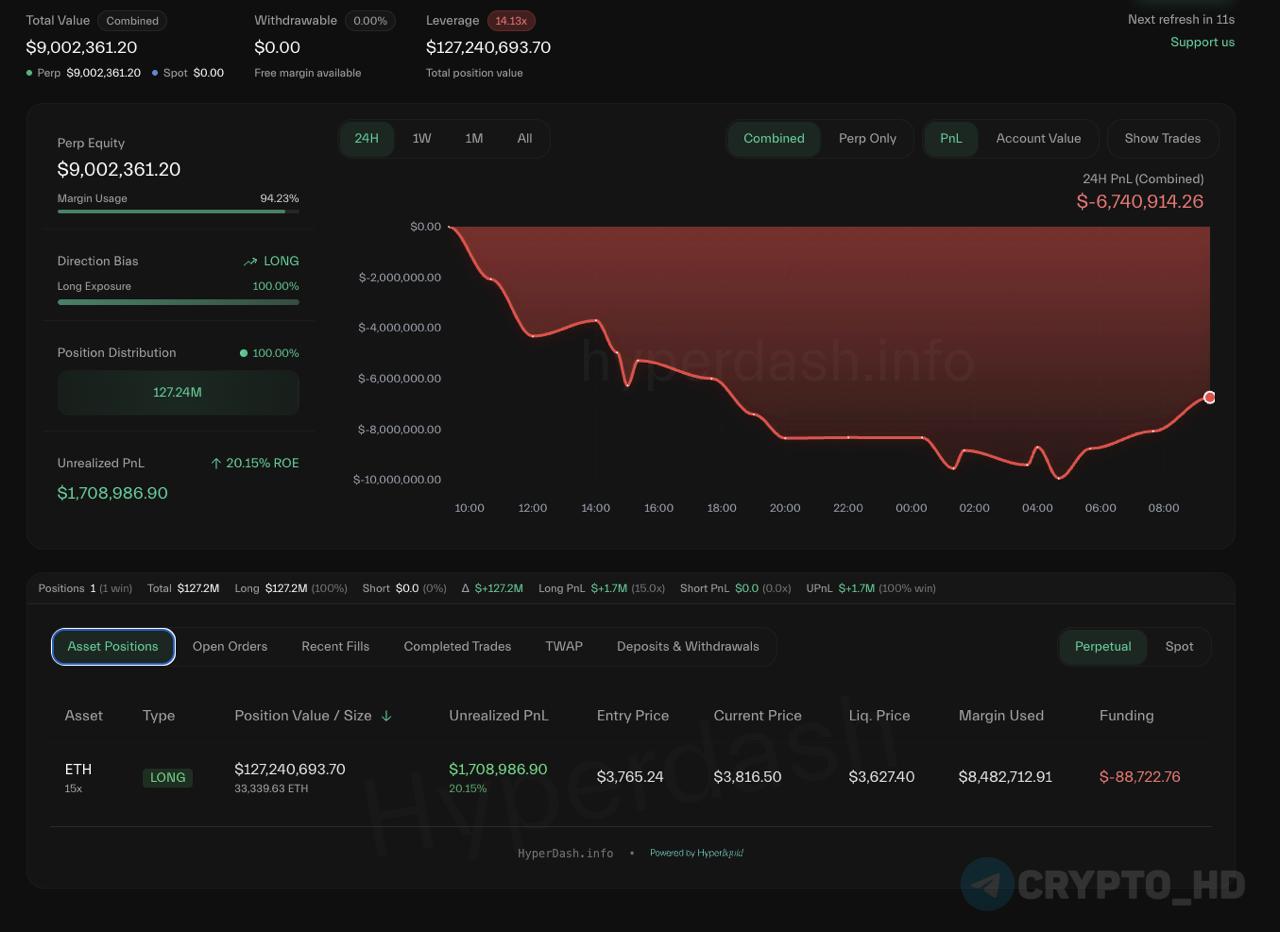Sort by Position Value / Size arrow
1280x932 pixels.
pyautogui.click(x=387, y=716)
